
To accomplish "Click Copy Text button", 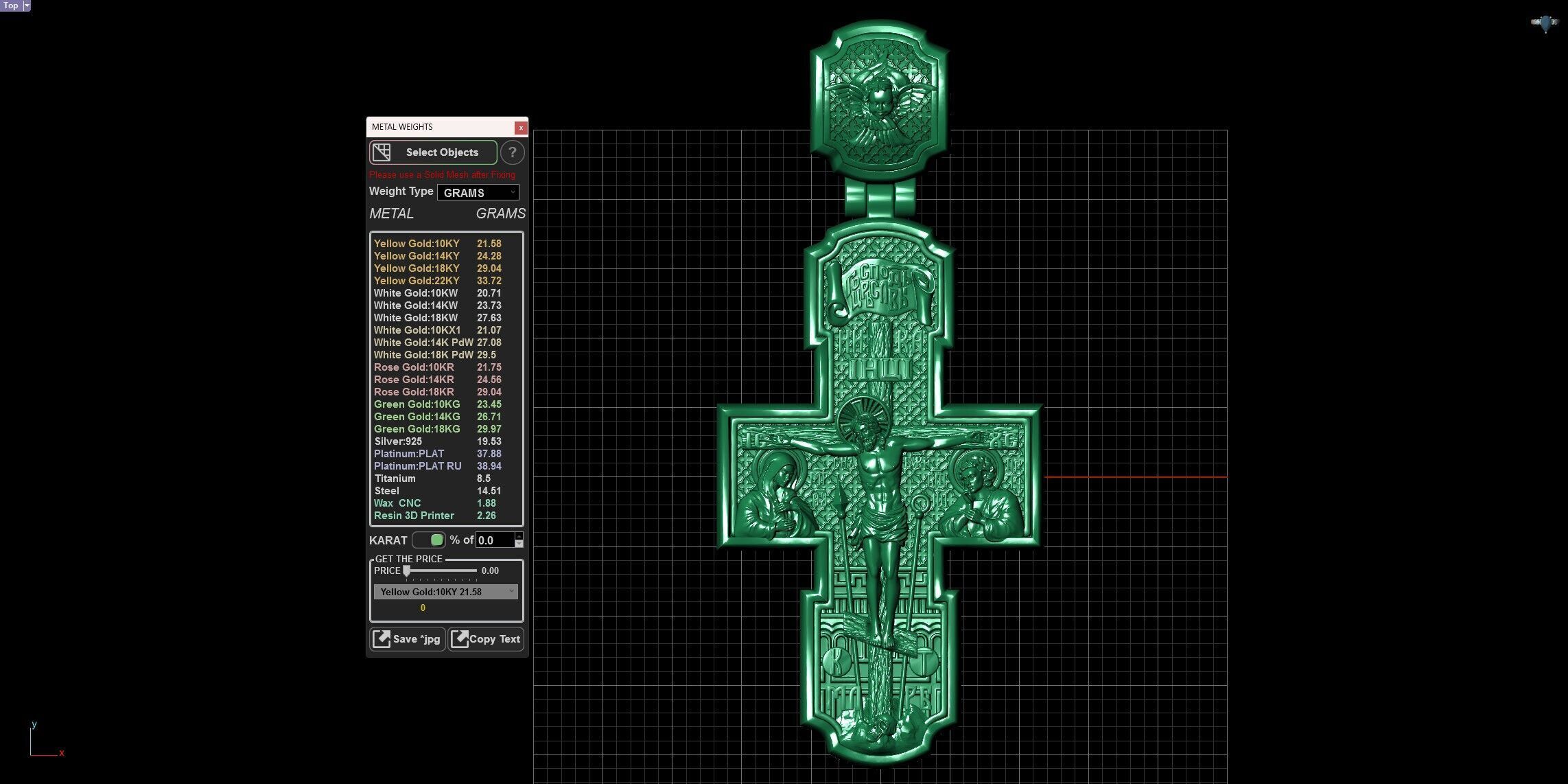I will point(486,639).
